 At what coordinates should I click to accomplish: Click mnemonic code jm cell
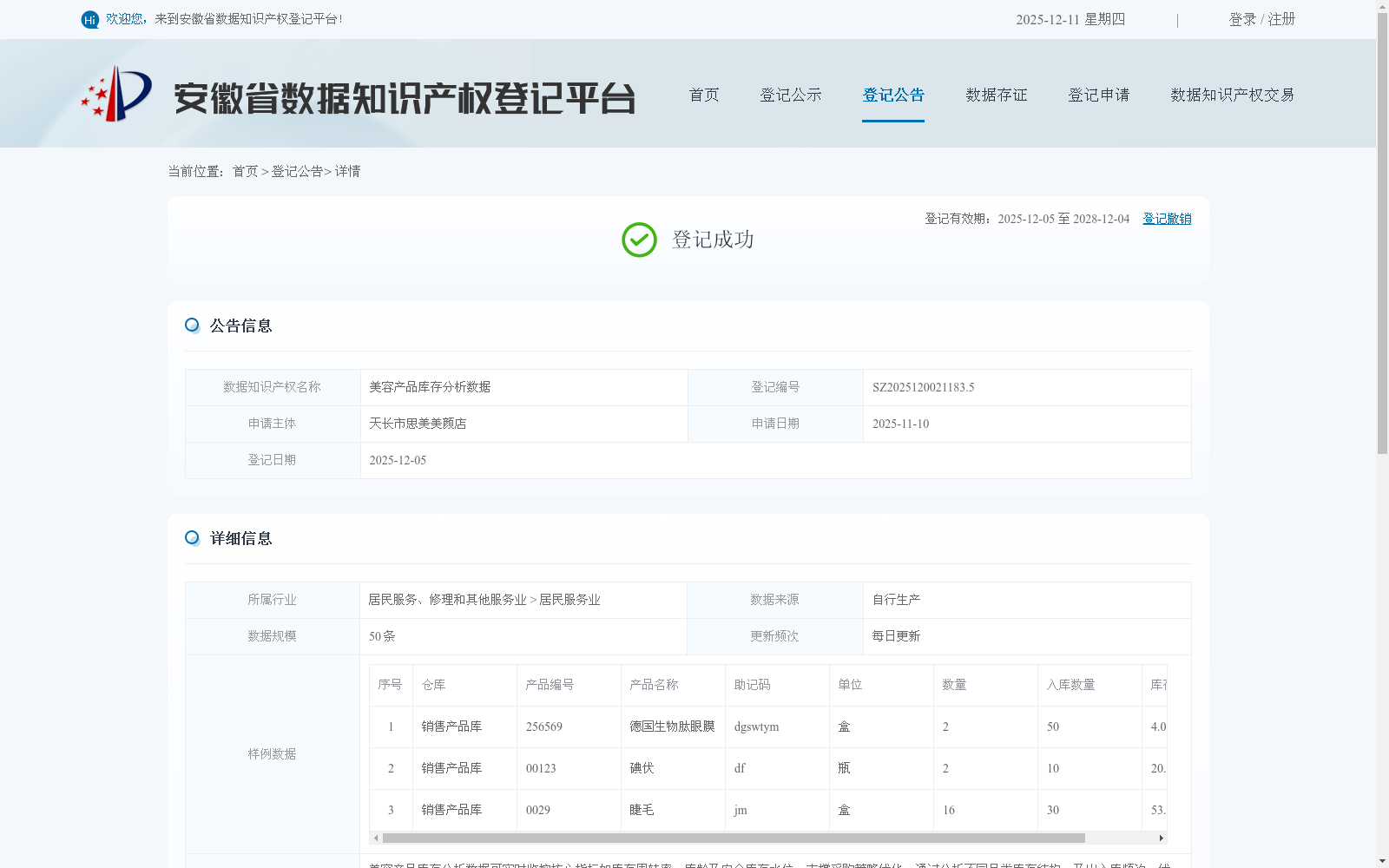pos(741,810)
